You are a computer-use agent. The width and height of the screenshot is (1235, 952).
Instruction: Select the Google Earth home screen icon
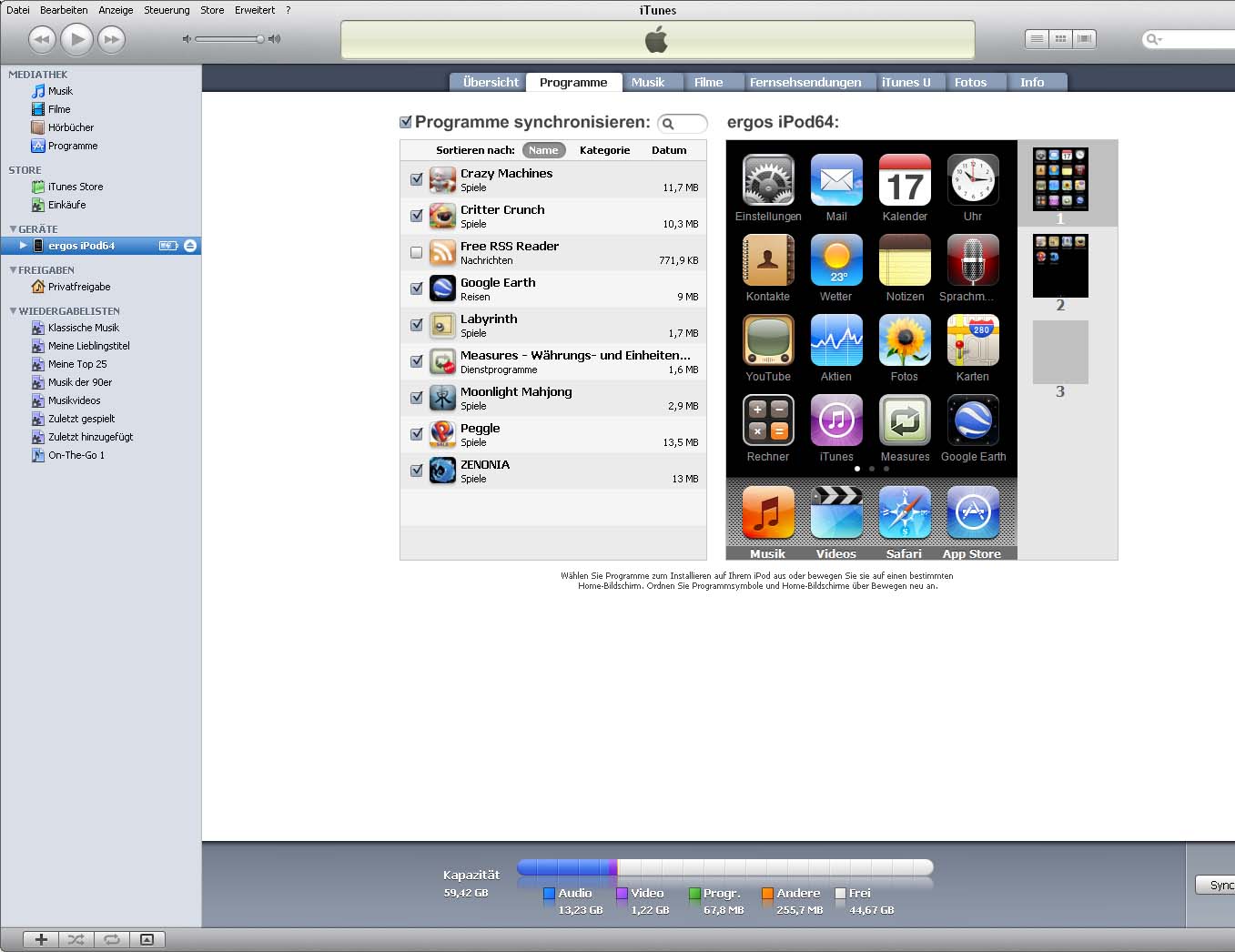[973, 420]
